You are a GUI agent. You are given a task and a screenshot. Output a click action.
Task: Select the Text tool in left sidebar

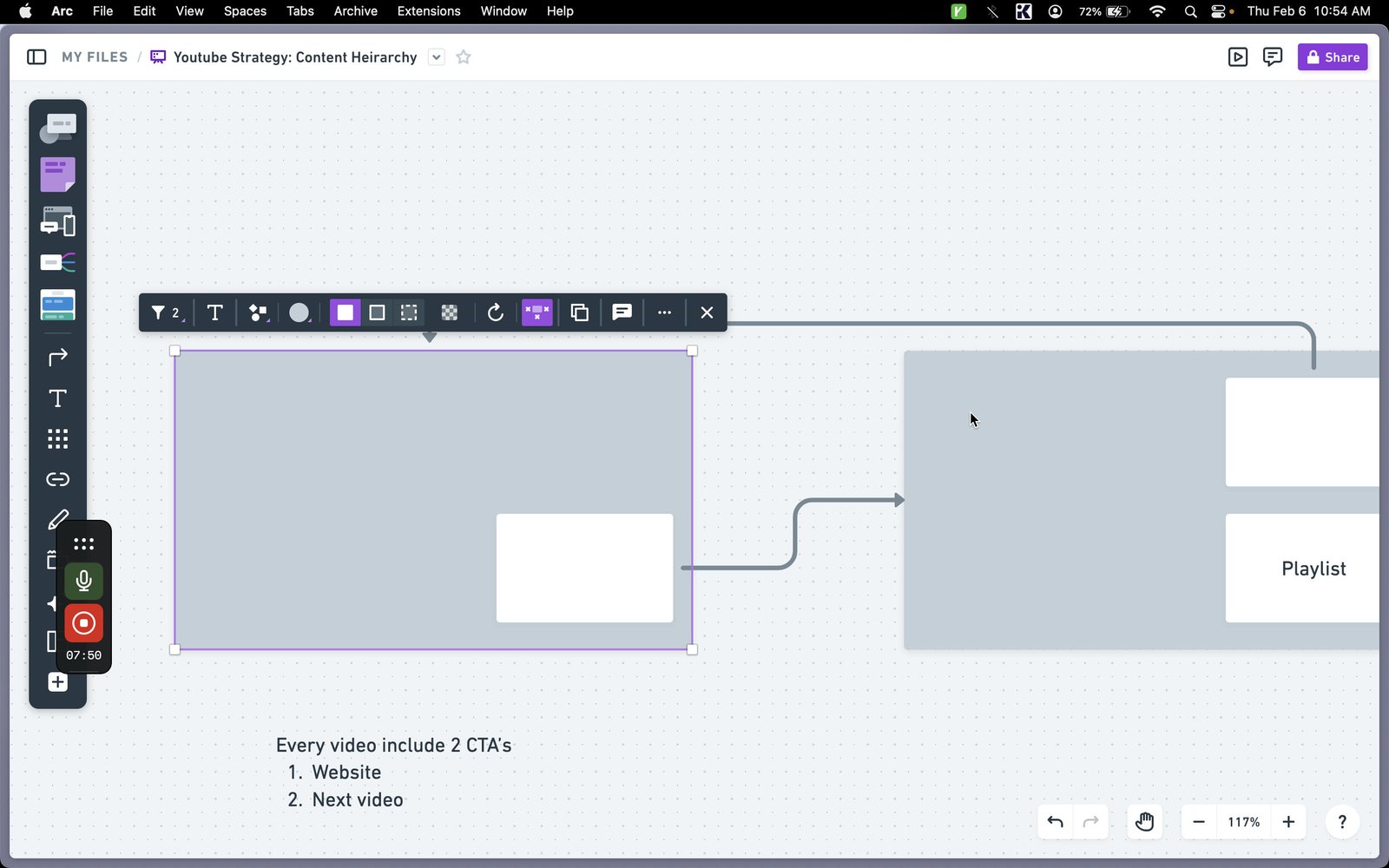(57, 398)
